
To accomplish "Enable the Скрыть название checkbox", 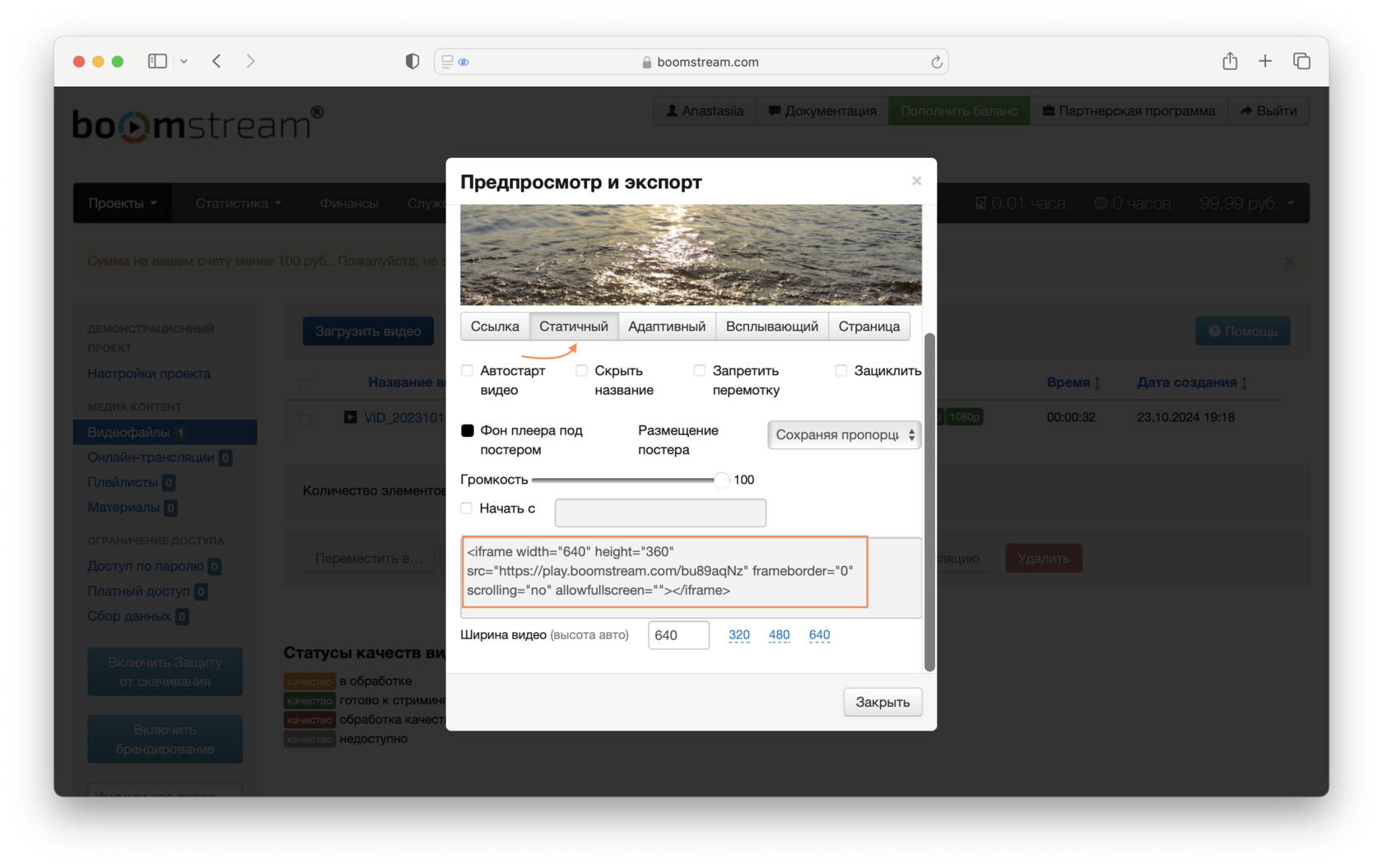I will pyautogui.click(x=581, y=371).
